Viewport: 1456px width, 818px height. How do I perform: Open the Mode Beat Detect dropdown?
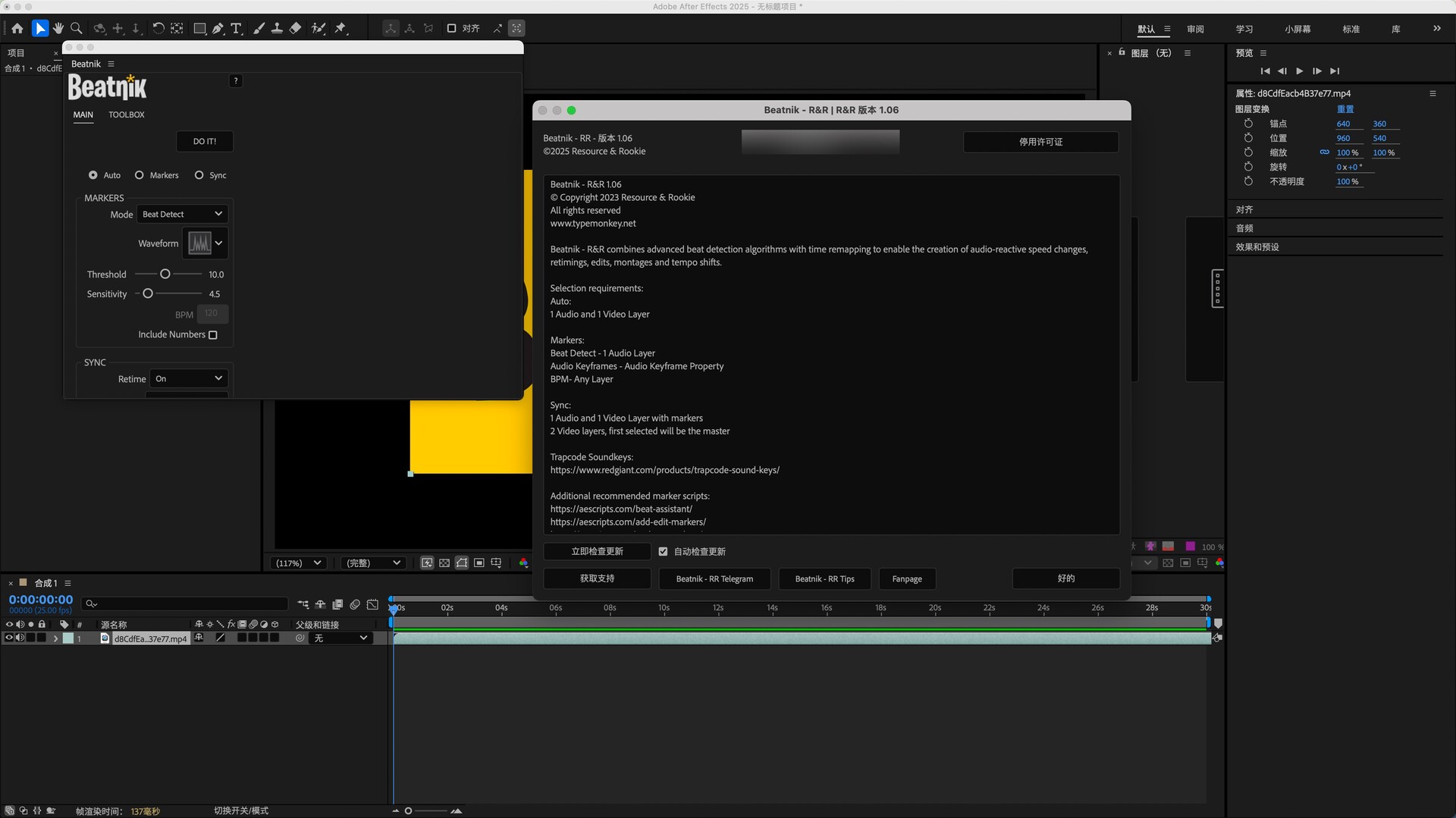[182, 215]
